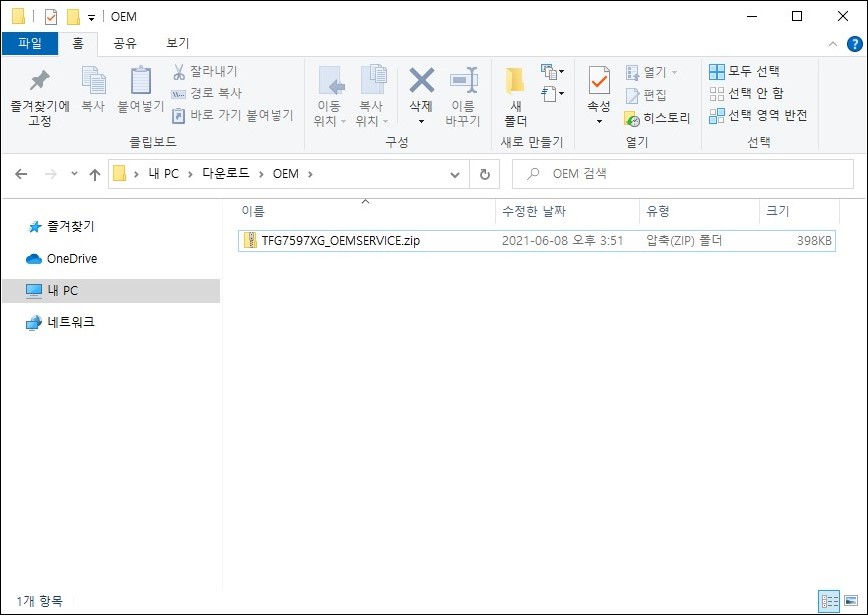Collapse the ribbon with the chevron

[x=833, y=44]
